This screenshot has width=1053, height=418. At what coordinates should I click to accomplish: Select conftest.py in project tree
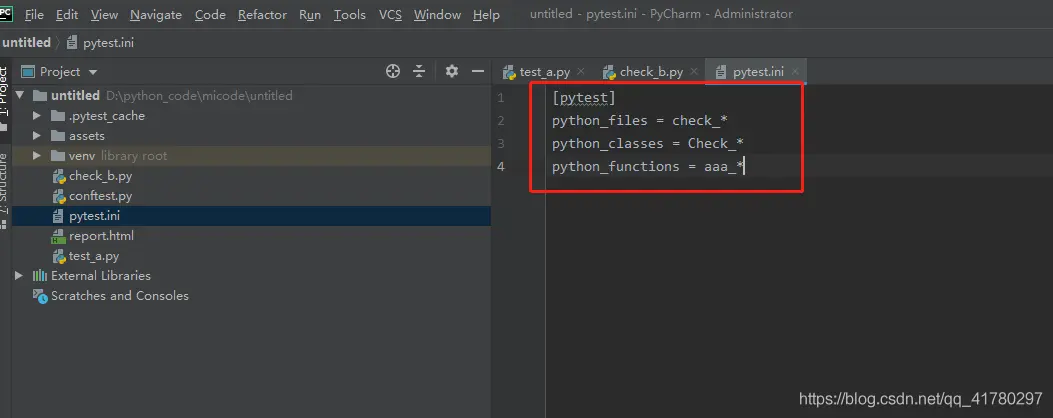pyautogui.click(x=251, y=196)
